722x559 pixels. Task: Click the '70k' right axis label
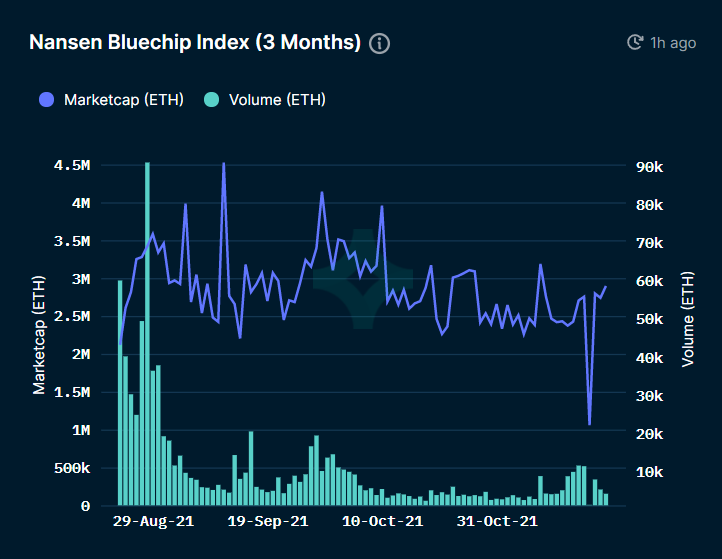click(649, 243)
